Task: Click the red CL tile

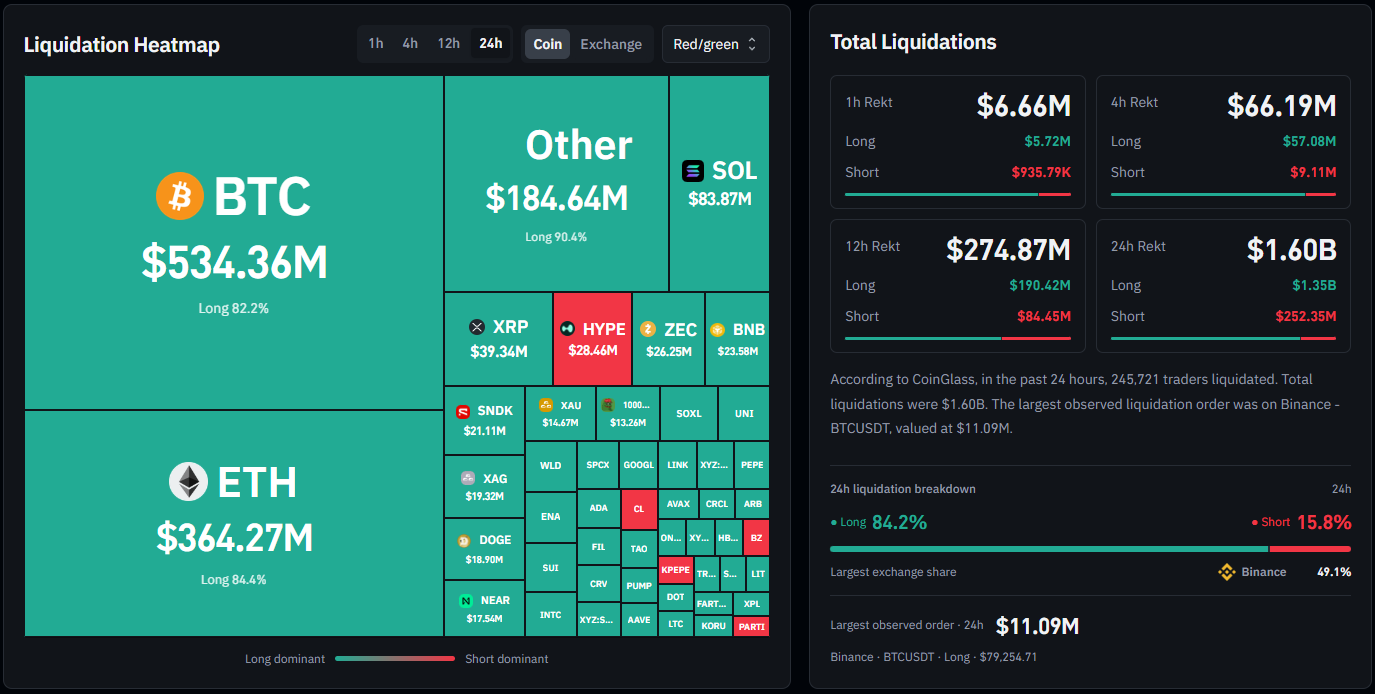Action: point(639,509)
